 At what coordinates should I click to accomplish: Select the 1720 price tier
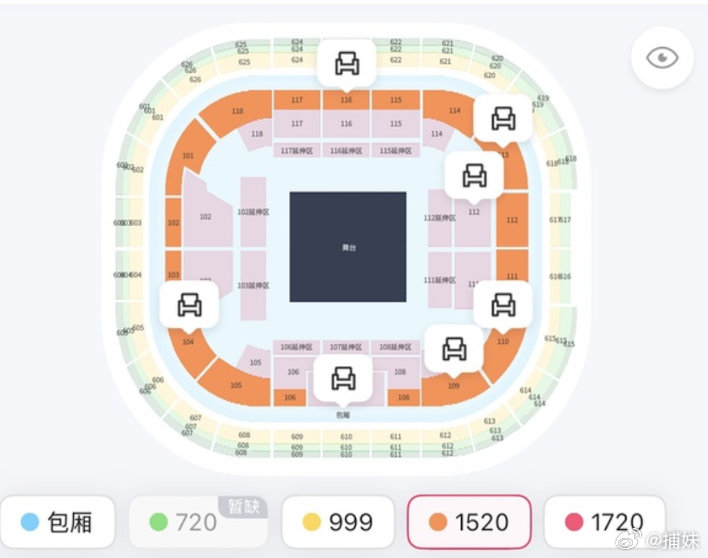tap(605, 522)
